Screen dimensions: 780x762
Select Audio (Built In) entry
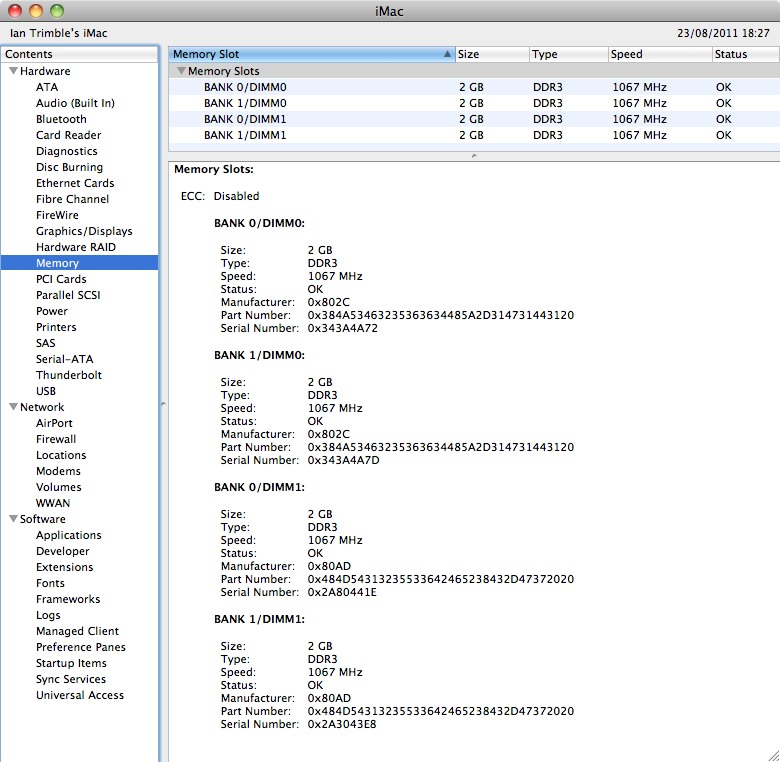tap(75, 103)
